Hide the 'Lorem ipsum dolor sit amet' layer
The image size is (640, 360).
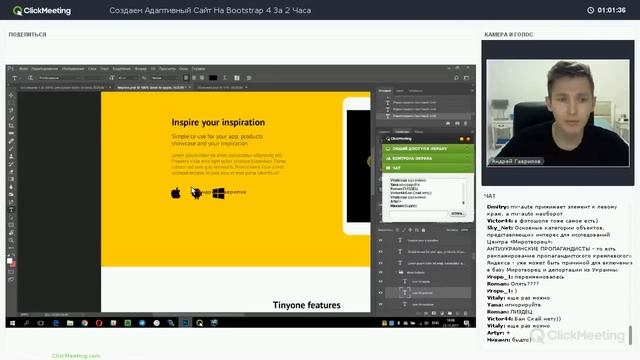[x=380, y=263]
